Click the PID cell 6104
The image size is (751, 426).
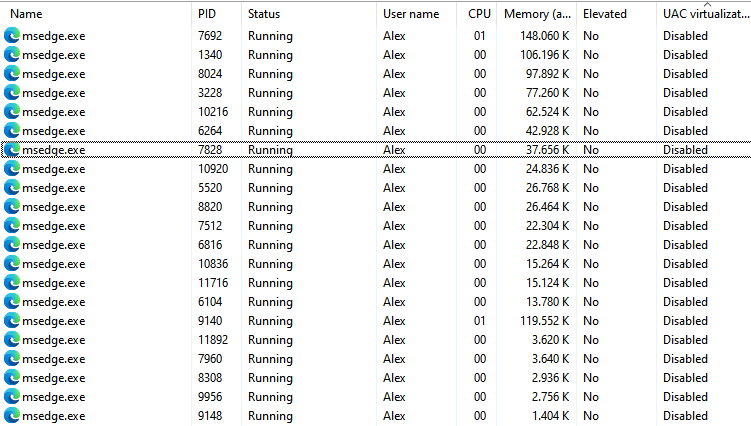pyautogui.click(x=210, y=302)
